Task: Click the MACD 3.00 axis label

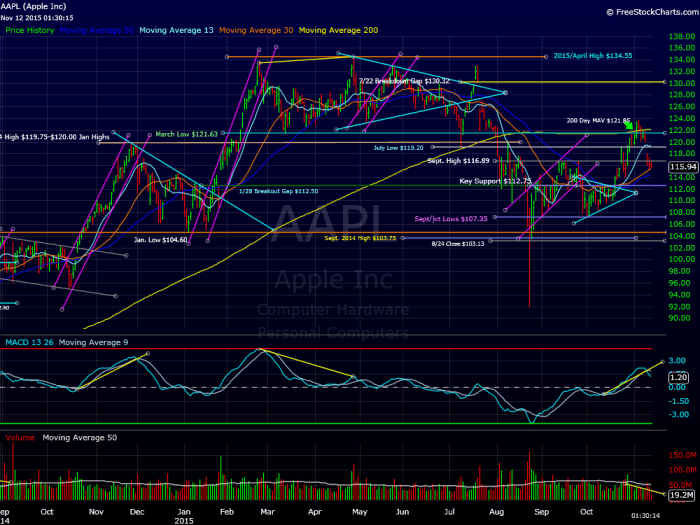Action: [677, 361]
